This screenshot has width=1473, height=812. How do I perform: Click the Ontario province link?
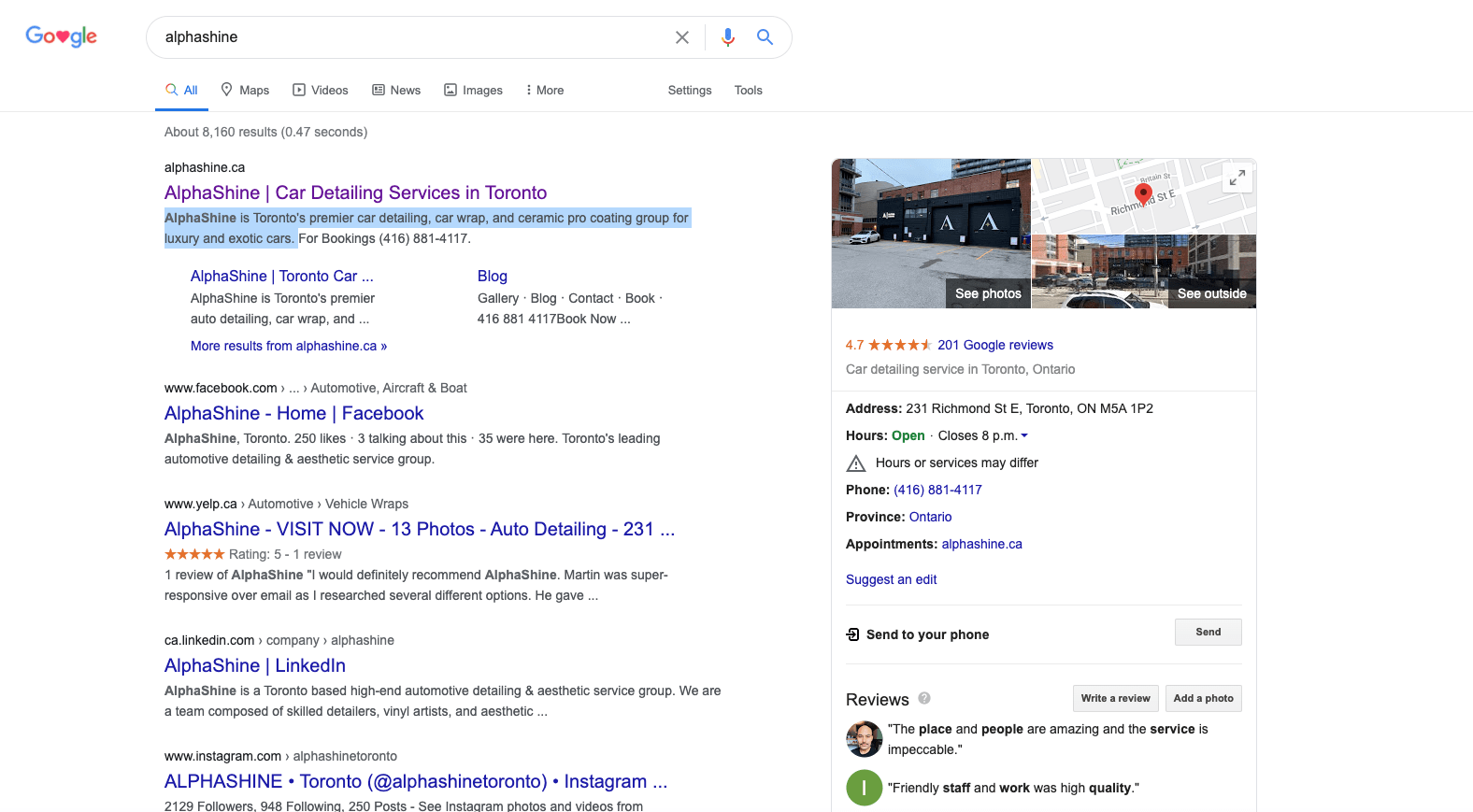(x=930, y=517)
